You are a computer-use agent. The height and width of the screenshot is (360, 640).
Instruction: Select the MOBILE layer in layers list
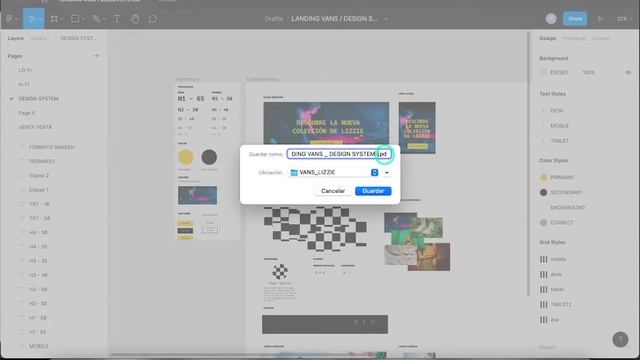coord(38,346)
